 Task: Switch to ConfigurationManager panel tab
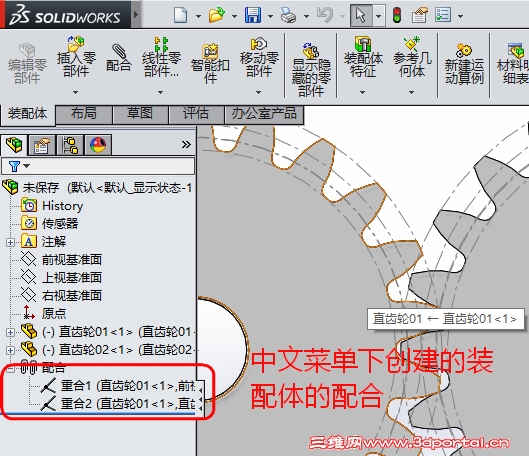pyautogui.click(x=70, y=145)
